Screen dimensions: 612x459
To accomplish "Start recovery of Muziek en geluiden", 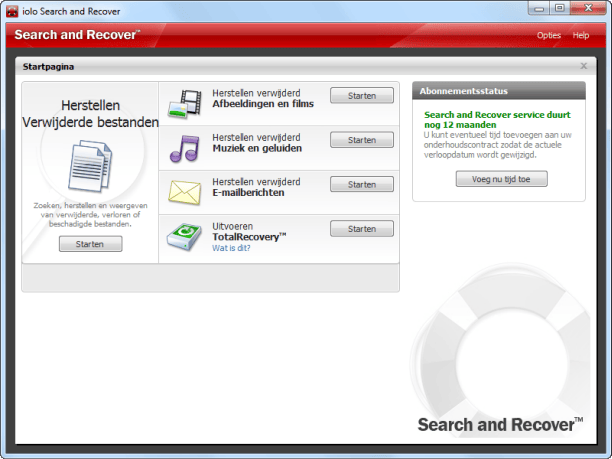I will coord(362,140).
